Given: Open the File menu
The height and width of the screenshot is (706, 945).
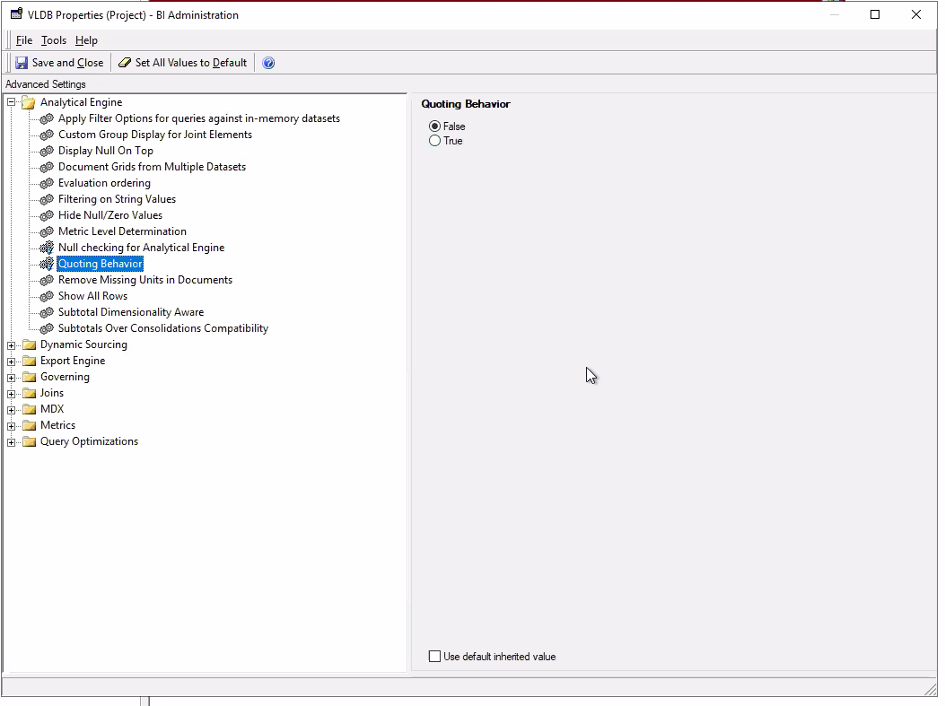Looking at the screenshot, I should (23, 40).
